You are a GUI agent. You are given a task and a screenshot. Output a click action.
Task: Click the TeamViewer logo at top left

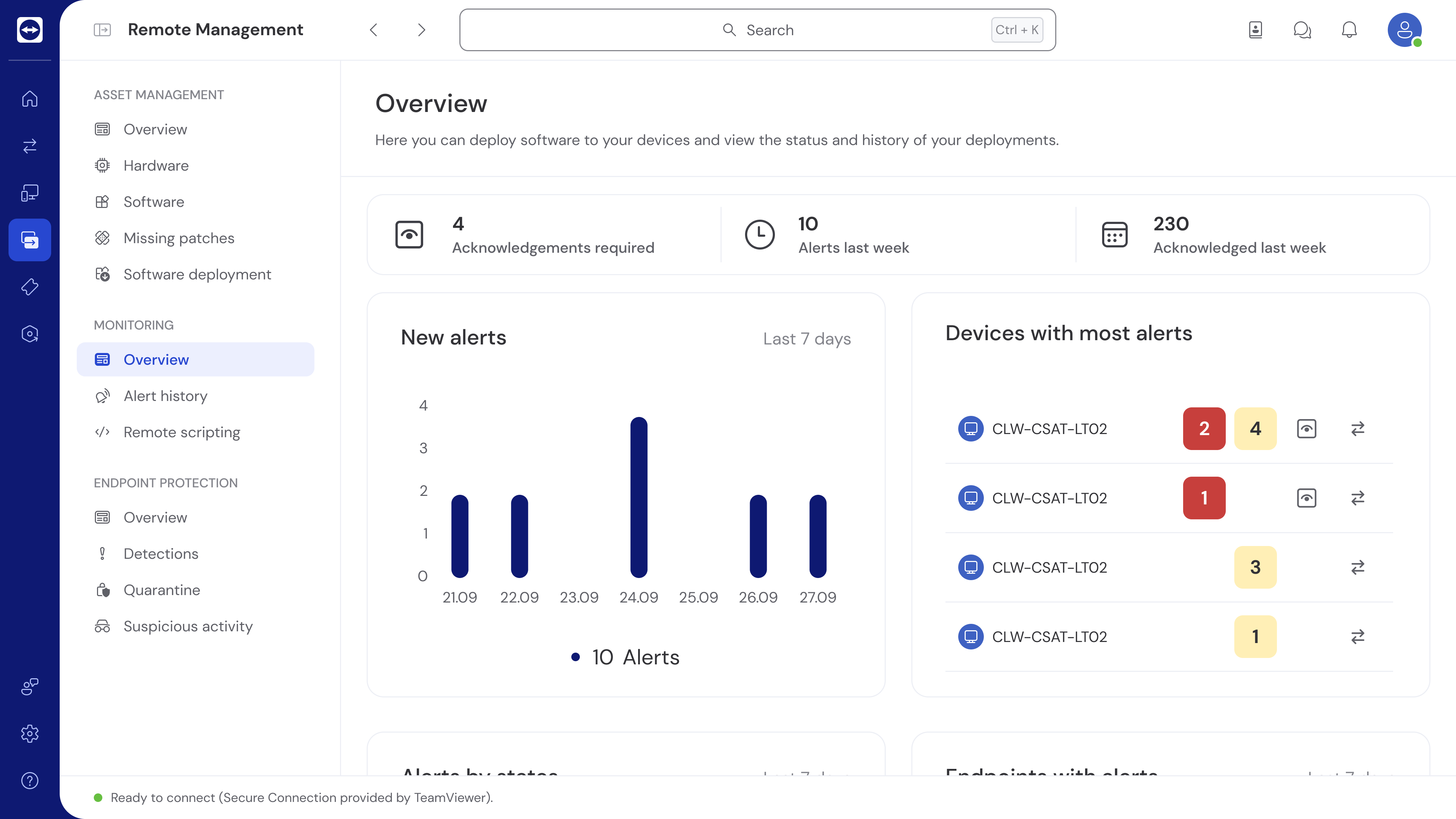point(29,30)
